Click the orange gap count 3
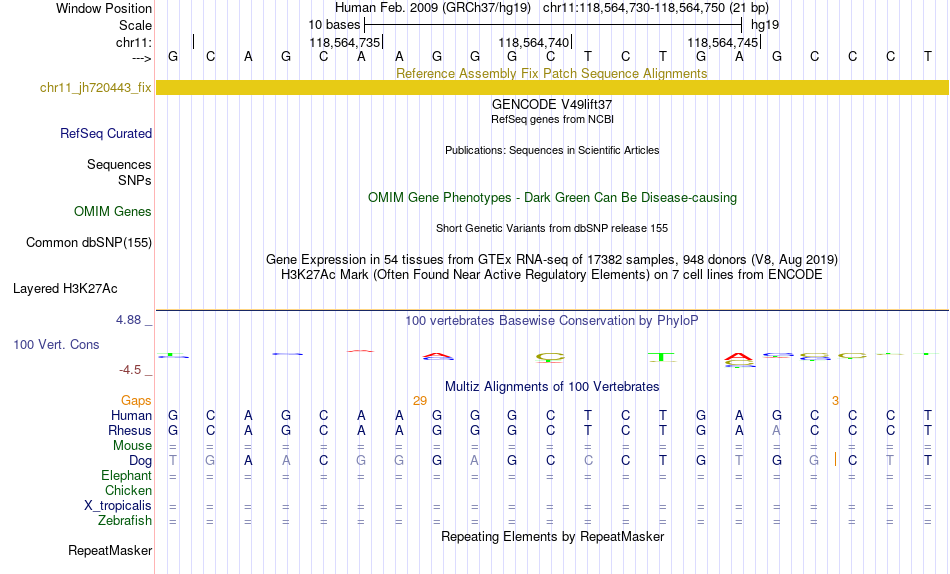The height and width of the screenshot is (574, 950). [835, 401]
